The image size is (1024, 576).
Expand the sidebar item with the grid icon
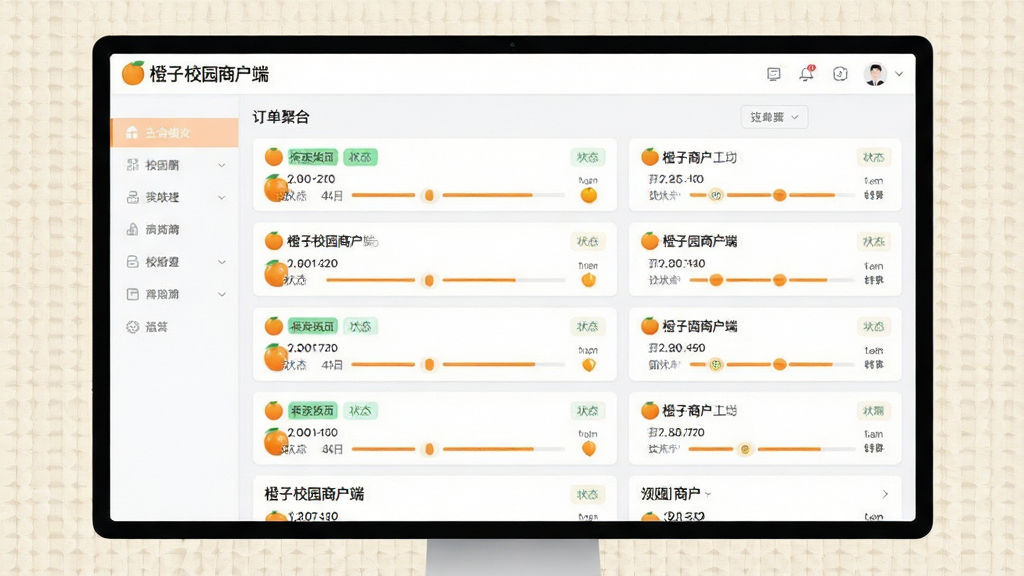tap(222, 165)
